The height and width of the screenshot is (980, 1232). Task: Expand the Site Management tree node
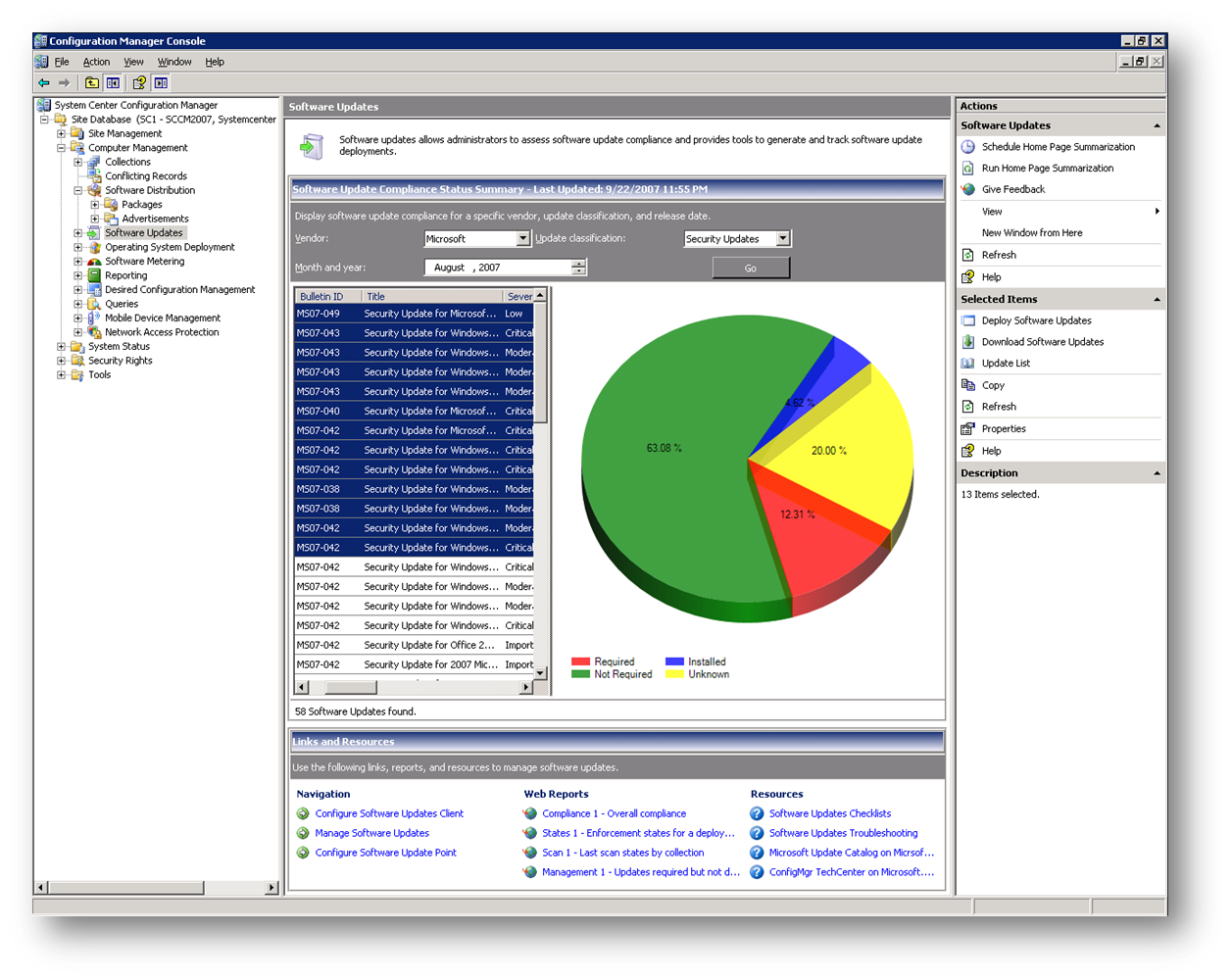coord(61,133)
